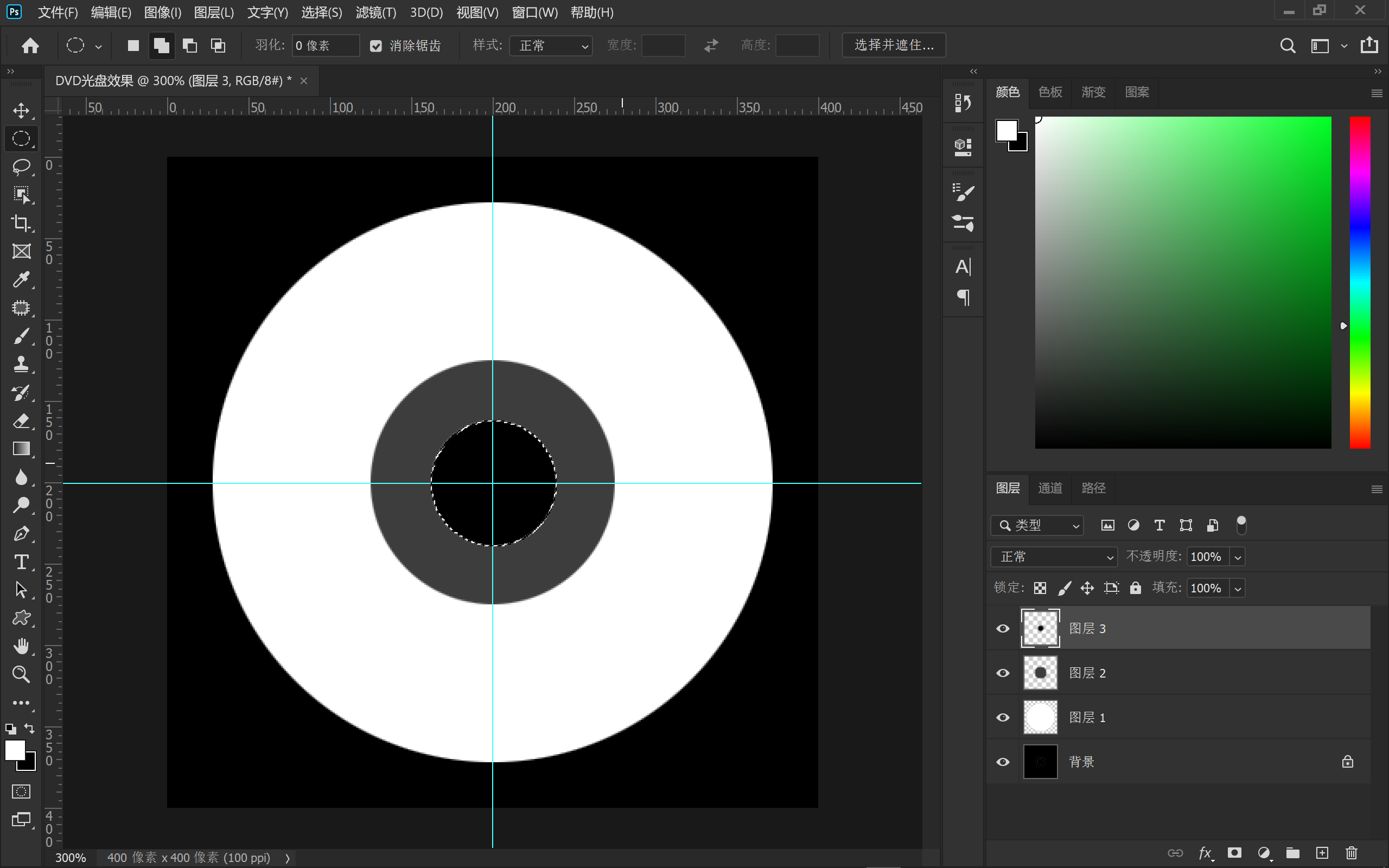Hide the 背景 layer via eye icon

pyautogui.click(x=1003, y=762)
